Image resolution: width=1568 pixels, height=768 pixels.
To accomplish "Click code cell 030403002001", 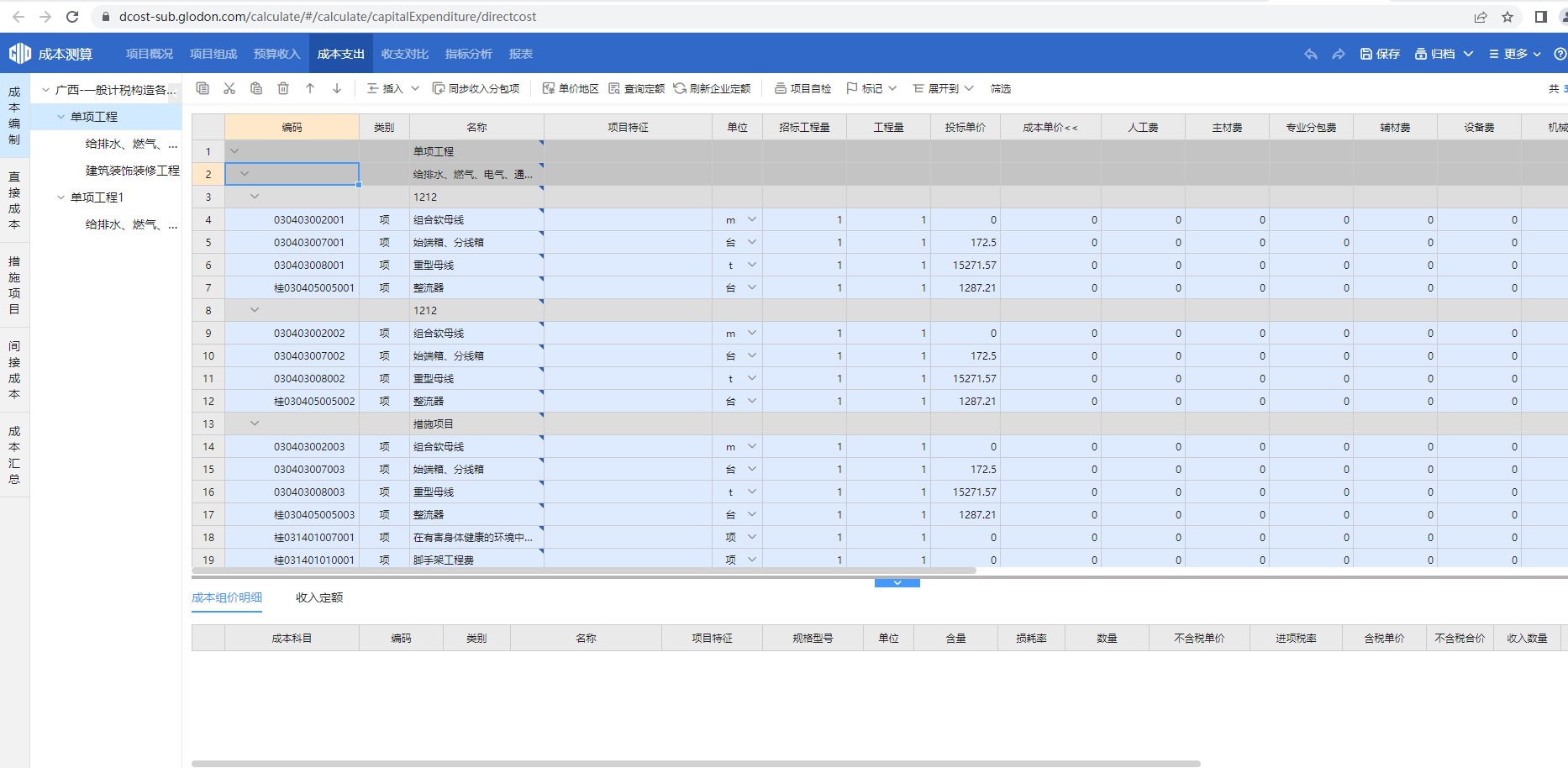I will tap(309, 219).
